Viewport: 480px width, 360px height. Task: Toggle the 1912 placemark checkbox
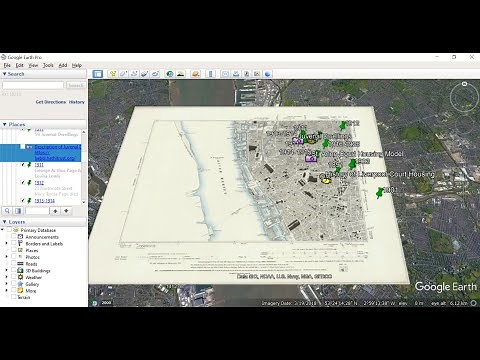pyautogui.click(x=23, y=183)
